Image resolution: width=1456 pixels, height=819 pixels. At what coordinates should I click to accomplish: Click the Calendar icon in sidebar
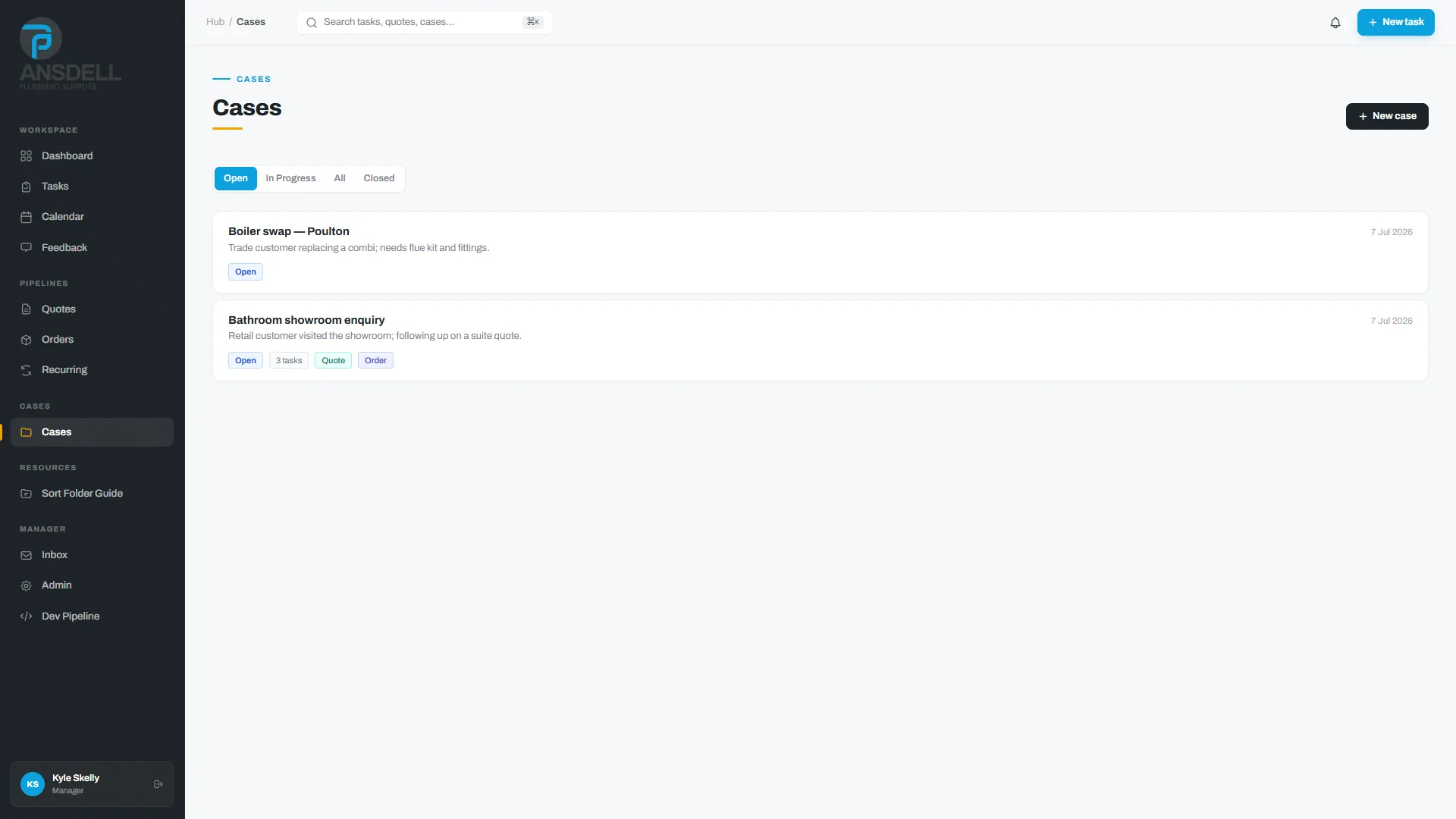coord(26,217)
